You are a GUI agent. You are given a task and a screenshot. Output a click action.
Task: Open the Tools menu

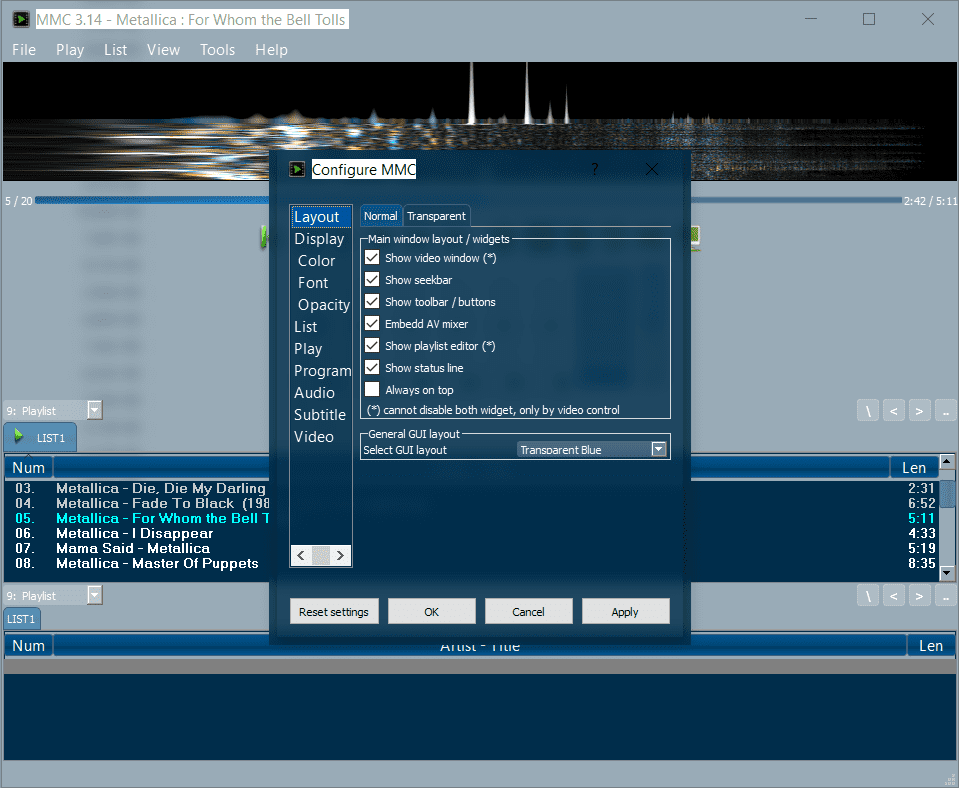point(217,50)
